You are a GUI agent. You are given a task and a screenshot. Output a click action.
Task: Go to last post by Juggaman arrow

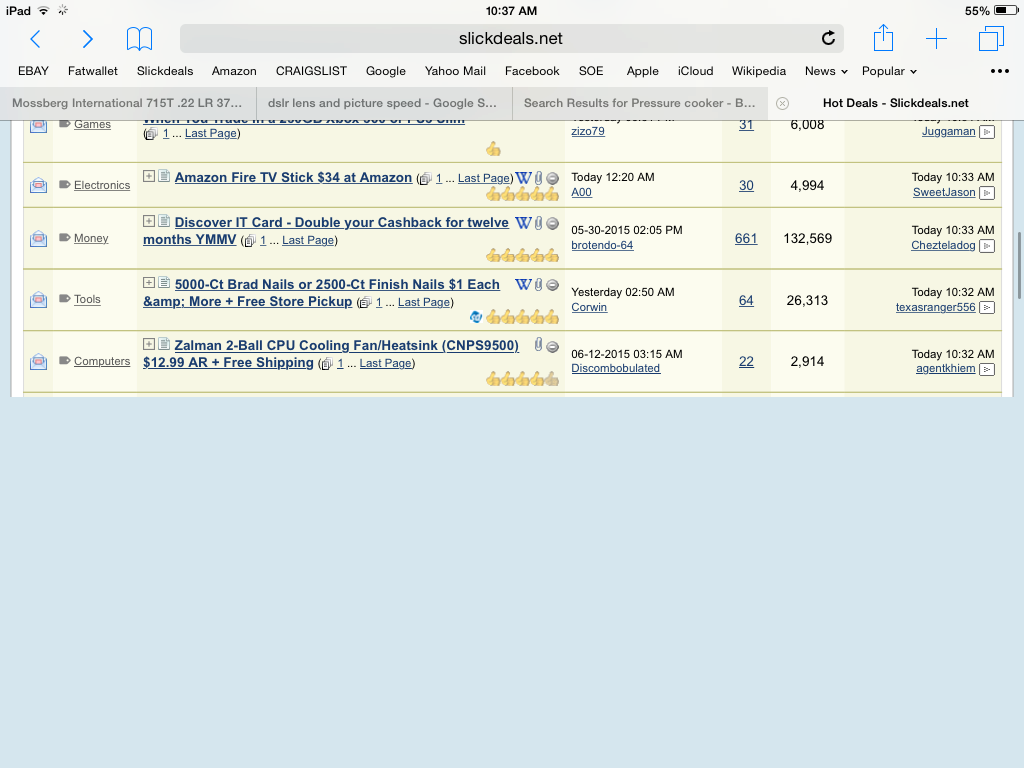[987, 132]
